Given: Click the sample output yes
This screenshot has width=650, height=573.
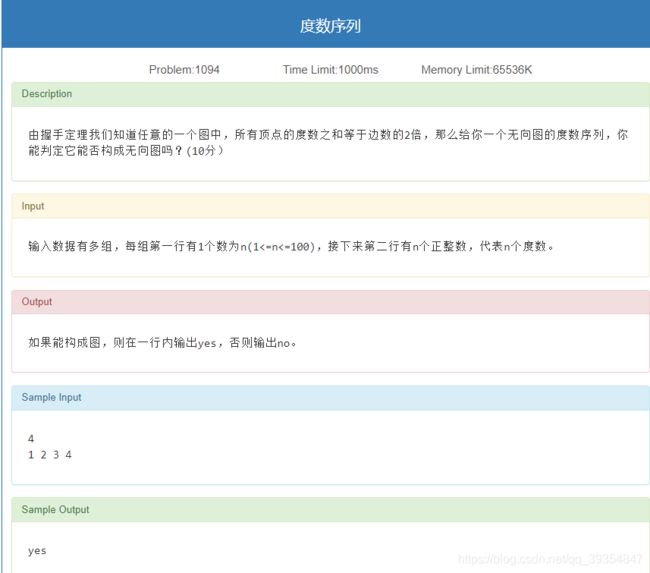Looking at the screenshot, I should pos(37,551).
